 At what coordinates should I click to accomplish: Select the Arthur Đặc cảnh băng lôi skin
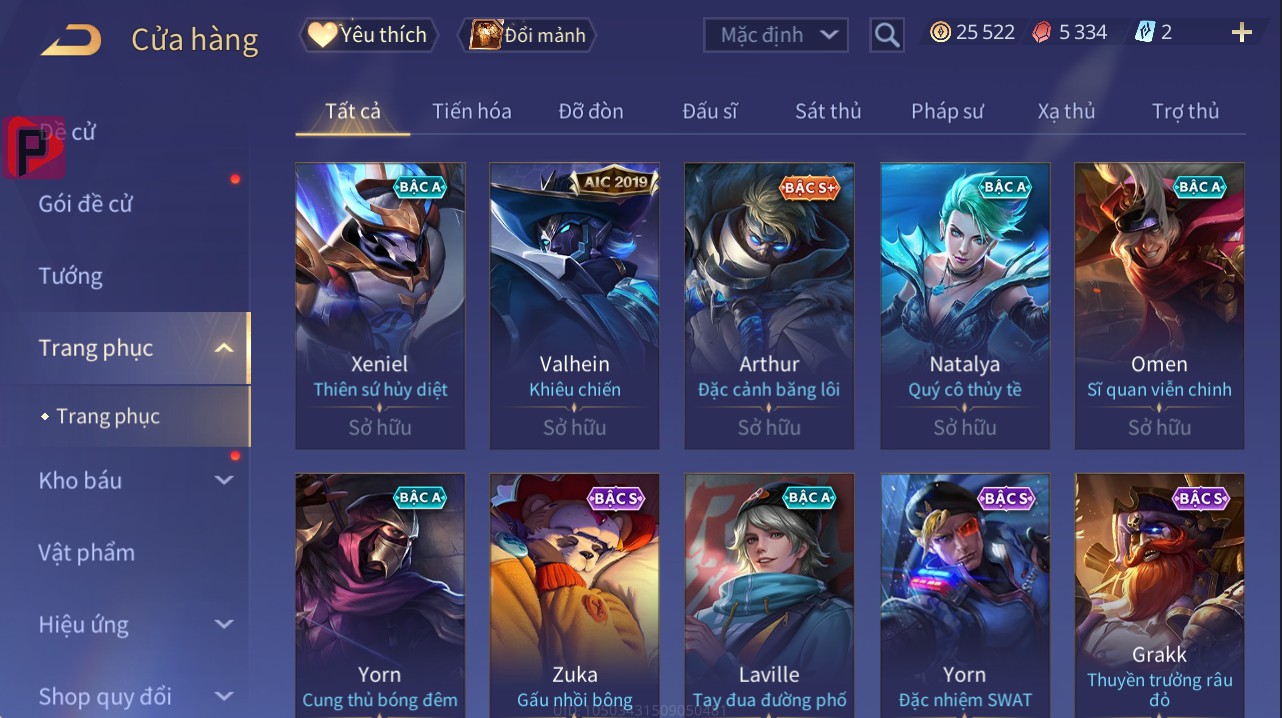(x=769, y=306)
